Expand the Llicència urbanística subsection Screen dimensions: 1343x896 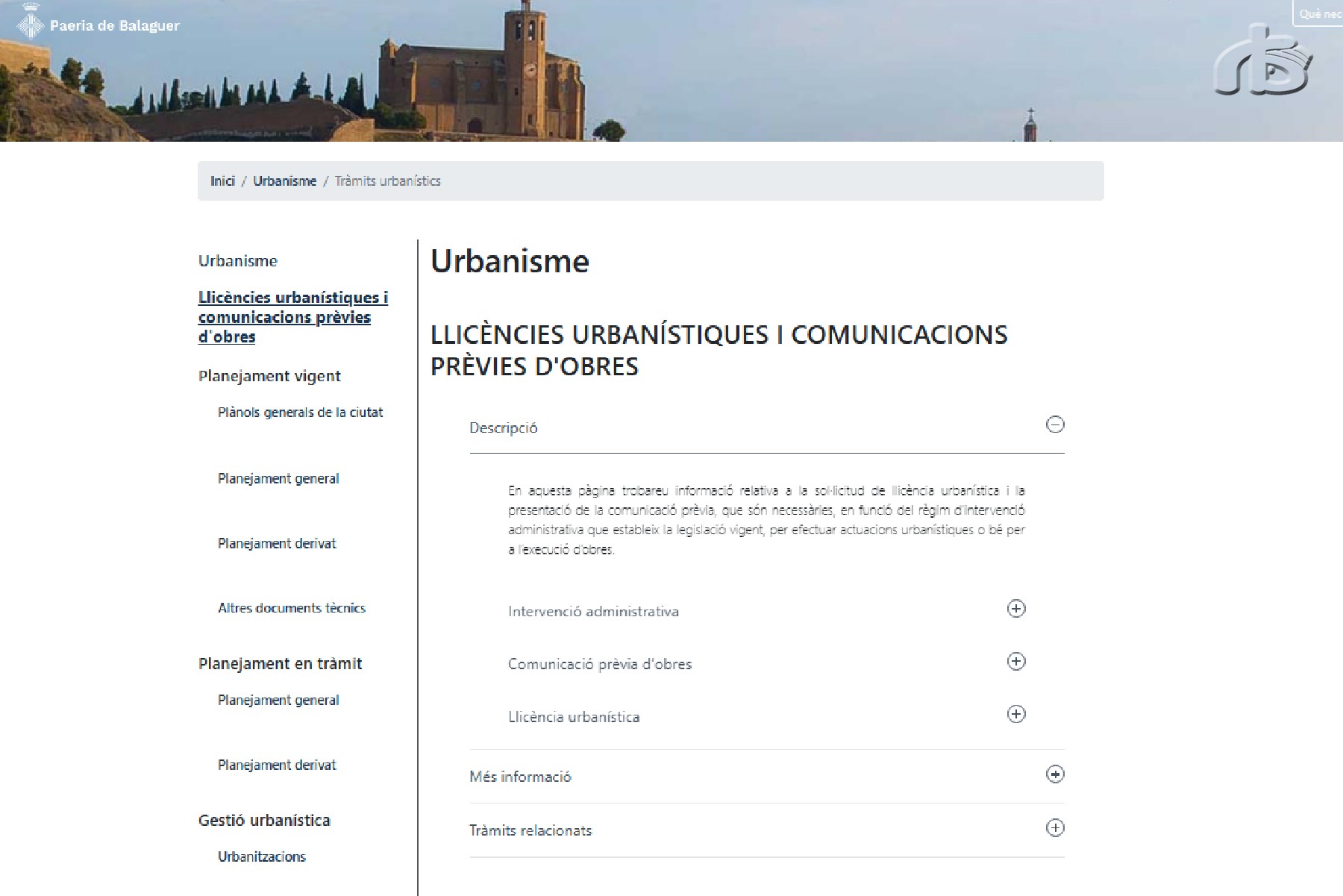point(574,717)
